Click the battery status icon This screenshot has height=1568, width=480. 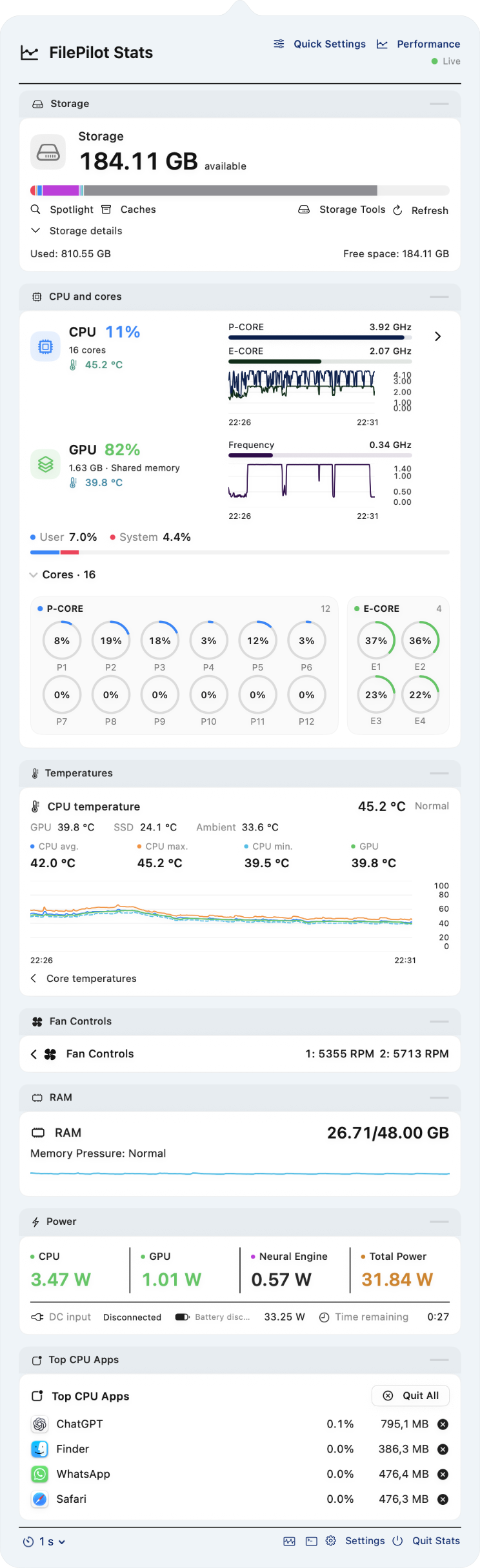(x=183, y=1317)
